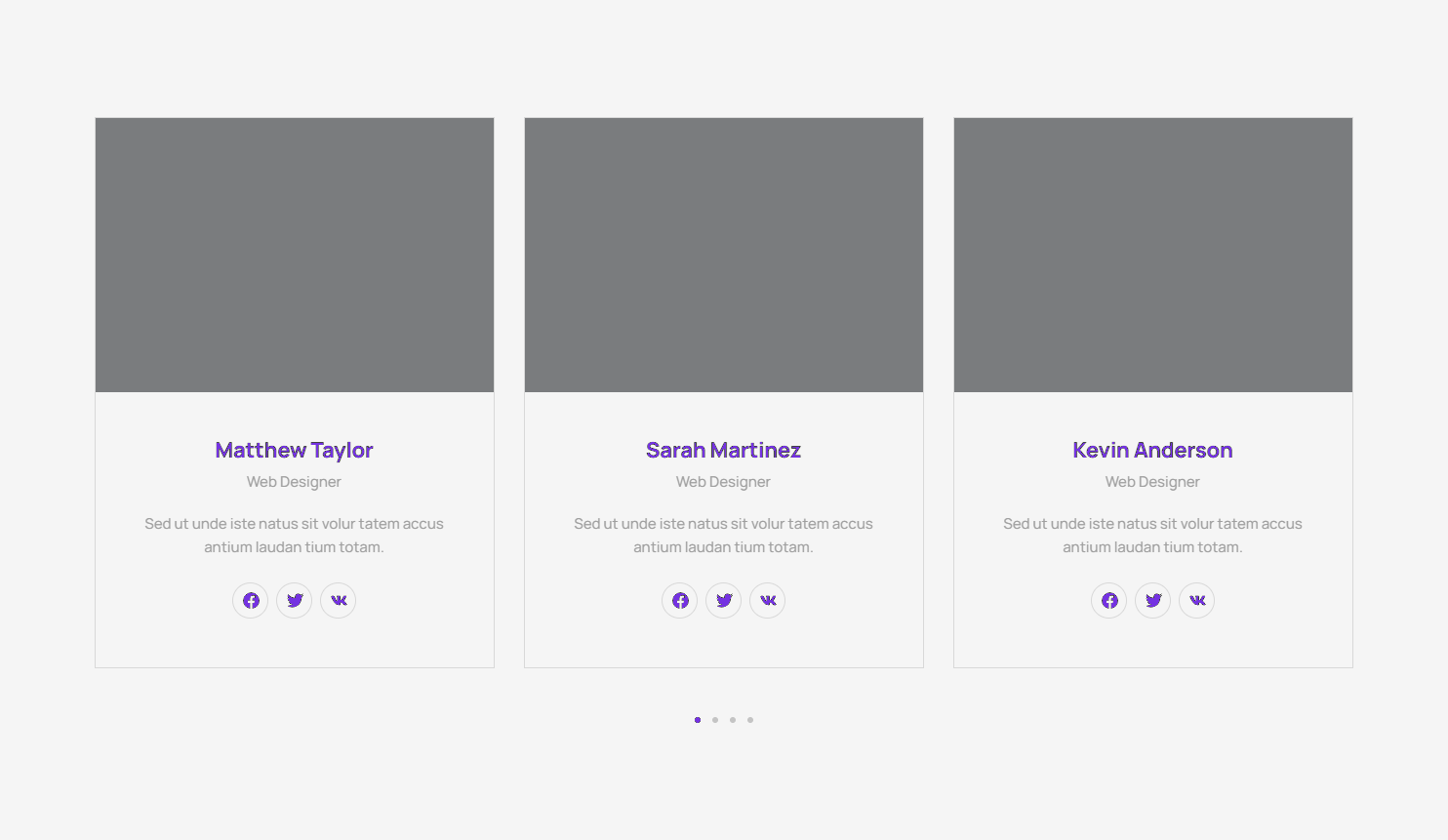Click Sarah Martinez's Twitter icon
This screenshot has height=840, width=1448.
click(x=724, y=600)
